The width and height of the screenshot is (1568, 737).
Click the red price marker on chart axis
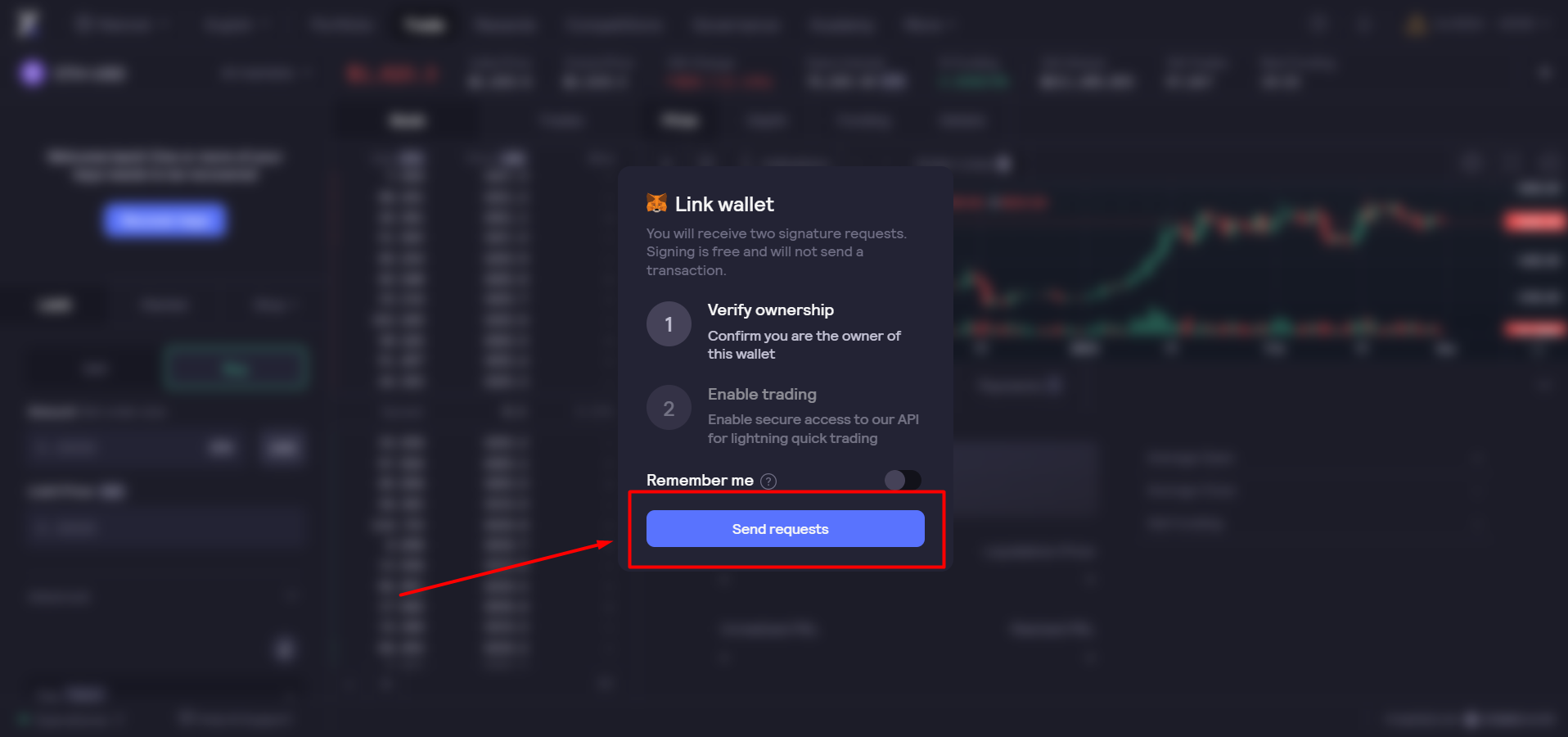click(x=1535, y=221)
